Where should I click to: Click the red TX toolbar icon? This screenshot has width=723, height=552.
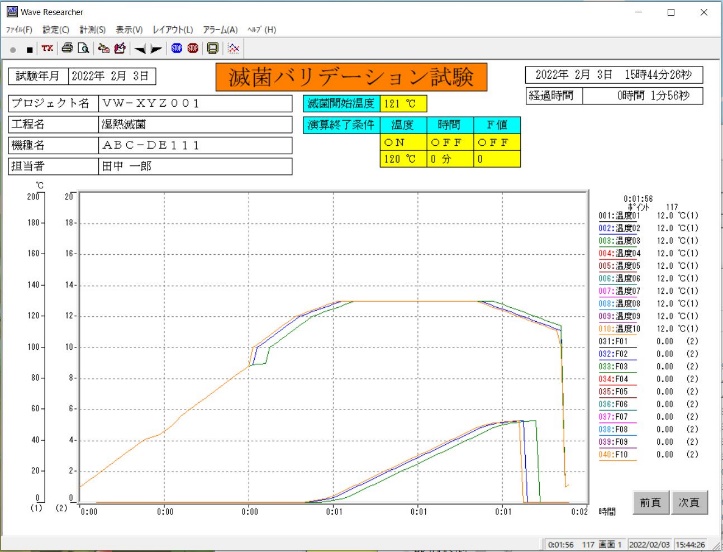pyautogui.click(x=47, y=48)
